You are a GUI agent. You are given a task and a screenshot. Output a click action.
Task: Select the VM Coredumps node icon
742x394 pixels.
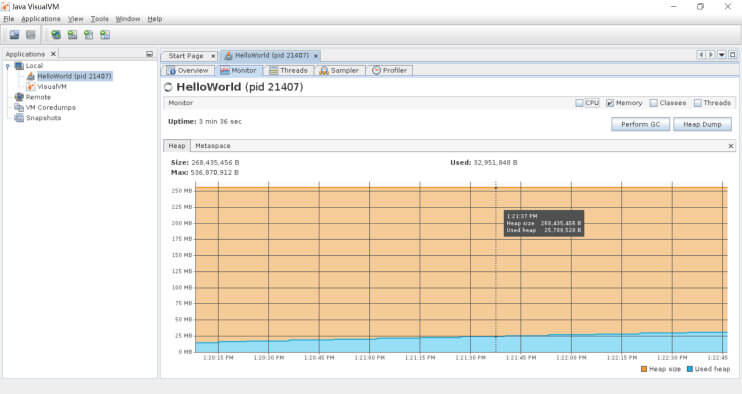tap(19, 107)
